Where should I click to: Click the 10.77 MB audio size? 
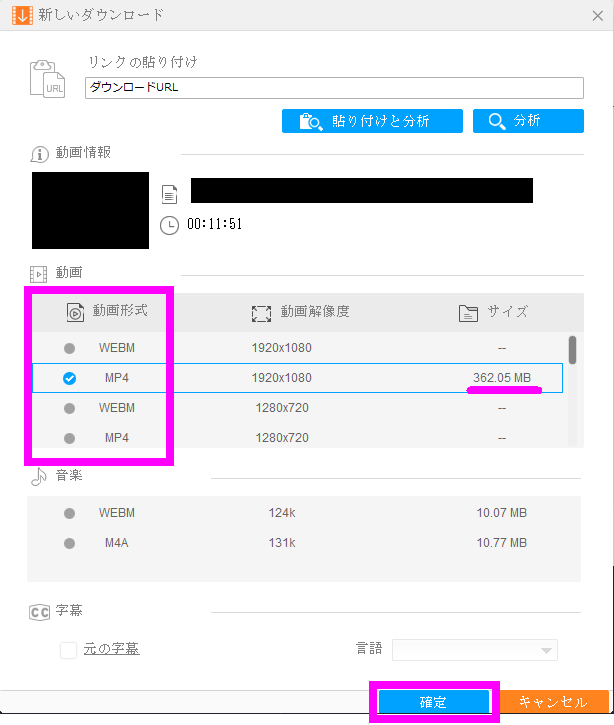click(502, 543)
